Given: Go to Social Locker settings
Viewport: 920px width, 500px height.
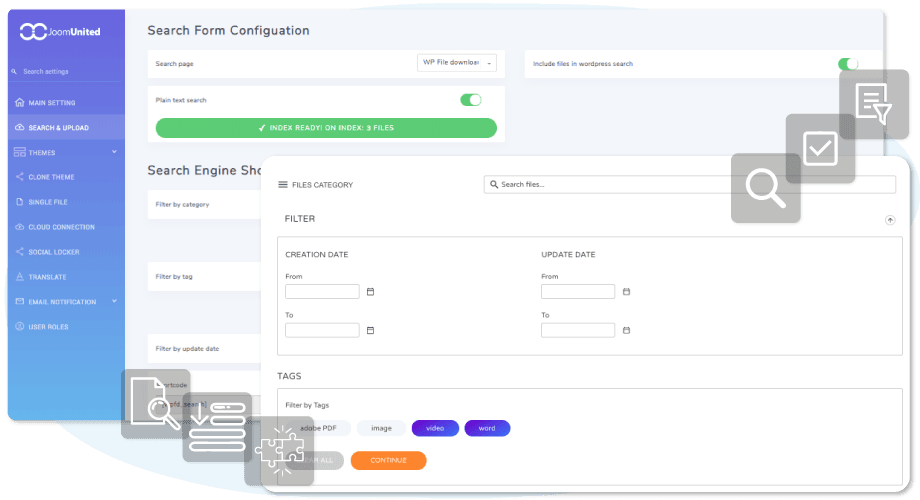Looking at the screenshot, I should (54, 252).
